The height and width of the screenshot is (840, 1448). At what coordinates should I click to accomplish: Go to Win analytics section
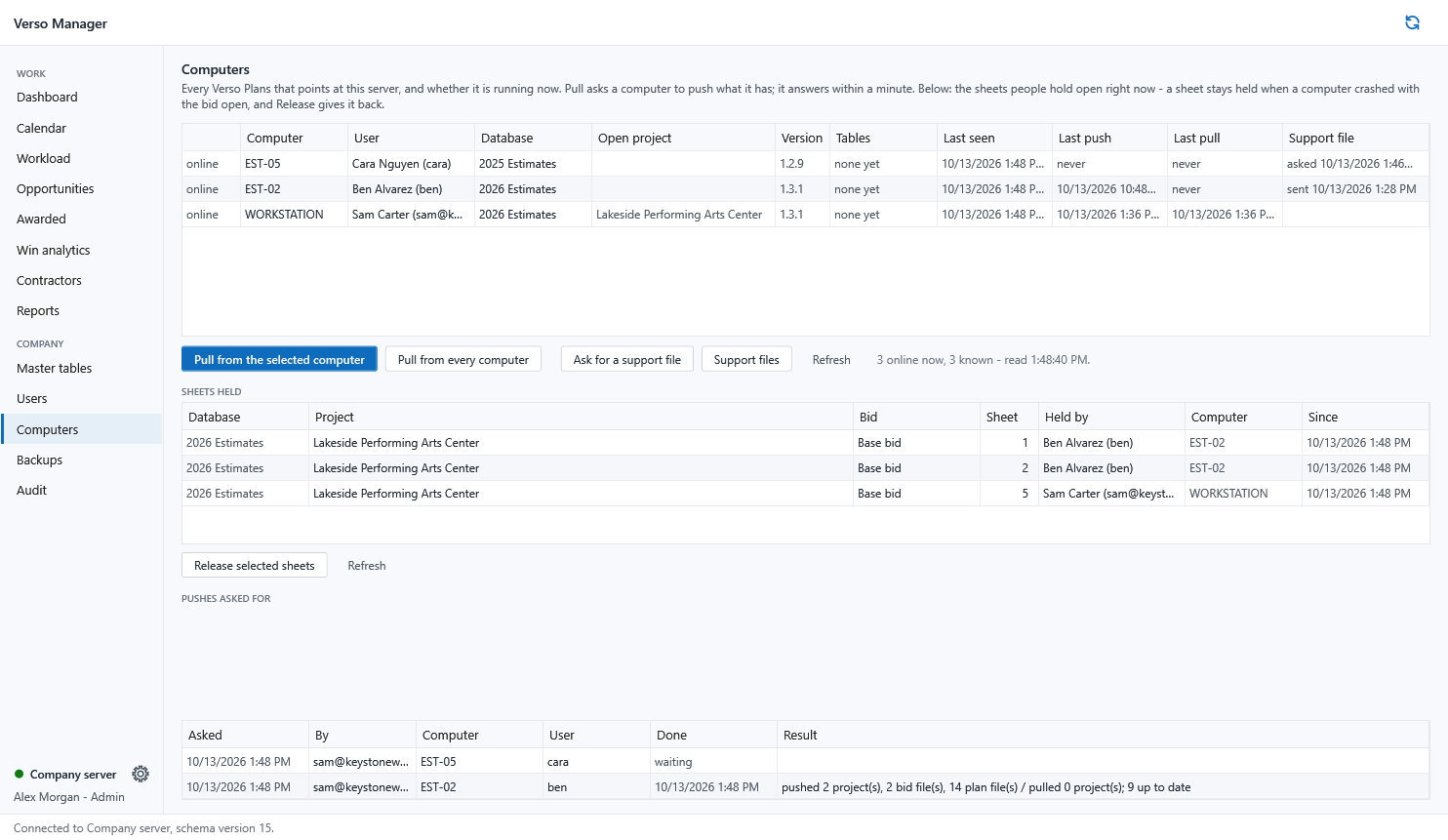54,250
